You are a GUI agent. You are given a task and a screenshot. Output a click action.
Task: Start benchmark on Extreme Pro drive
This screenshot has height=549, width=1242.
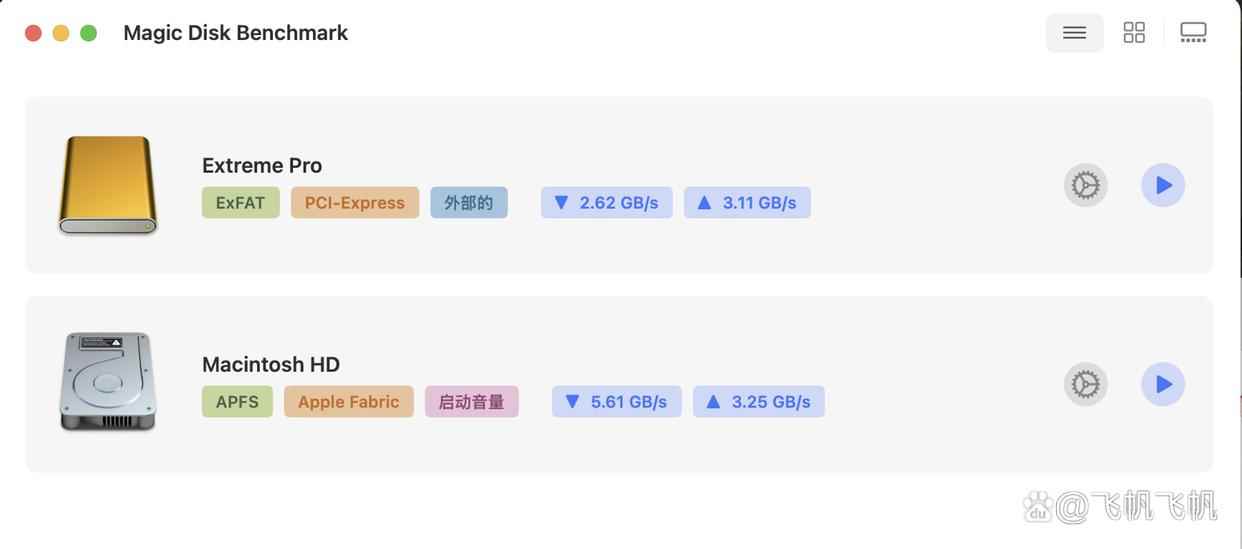pyautogui.click(x=1163, y=185)
